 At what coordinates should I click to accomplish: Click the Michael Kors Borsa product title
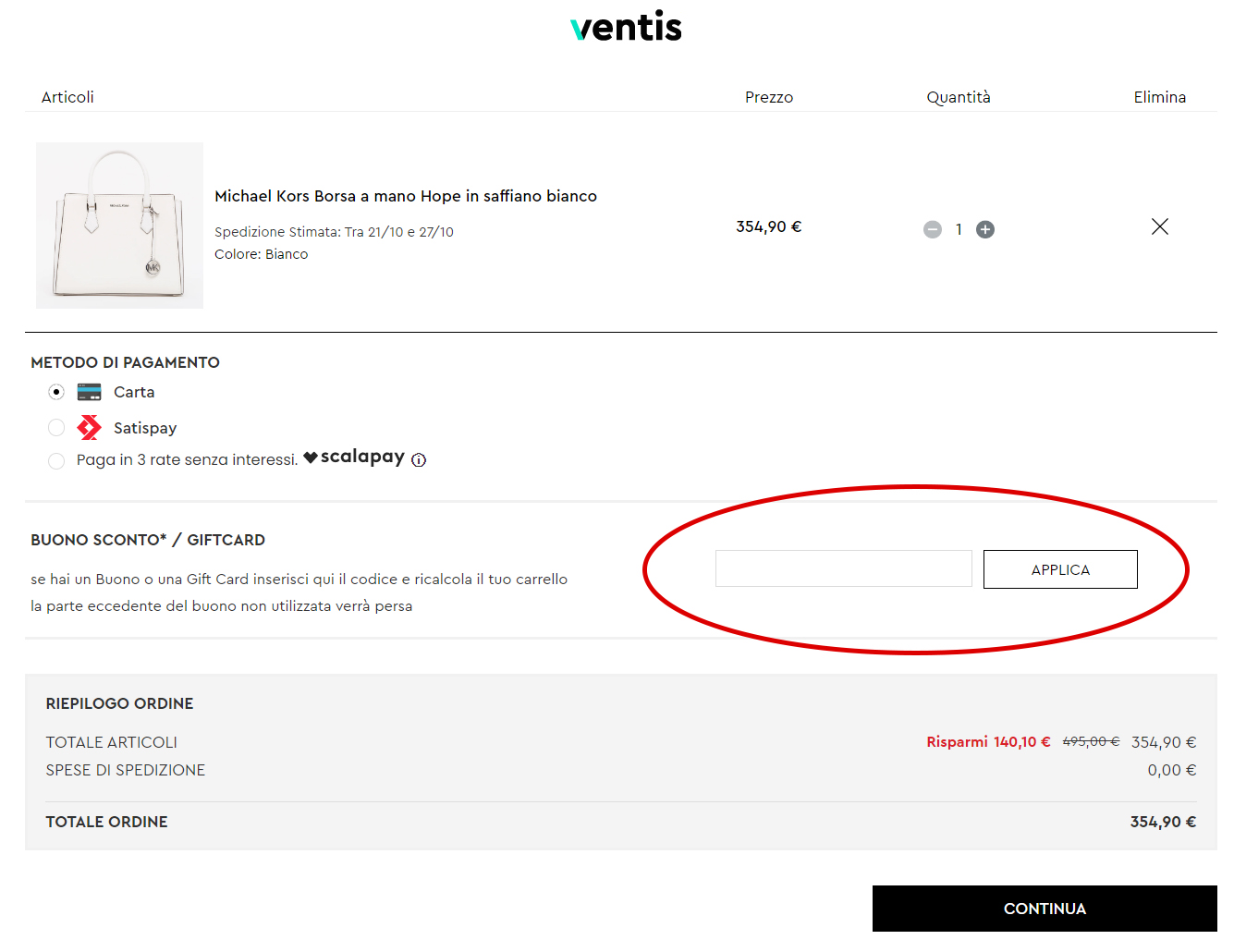(x=406, y=195)
